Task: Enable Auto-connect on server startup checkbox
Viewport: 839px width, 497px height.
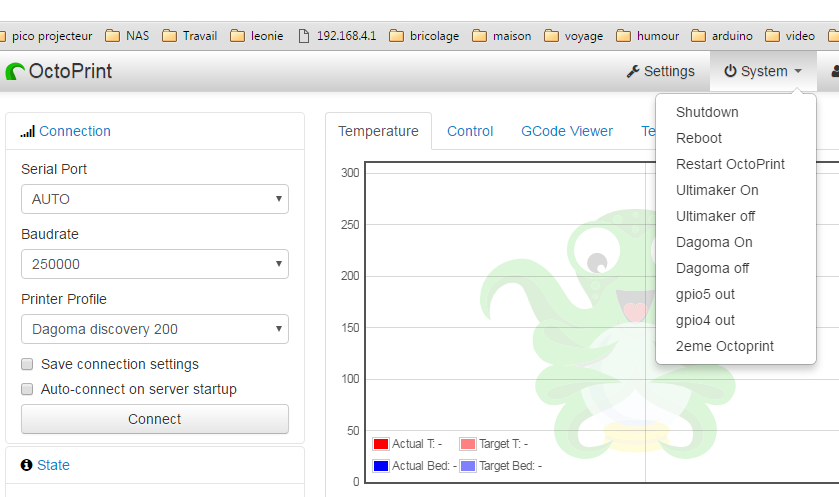Action: pyautogui.click(x=27, y=389)
